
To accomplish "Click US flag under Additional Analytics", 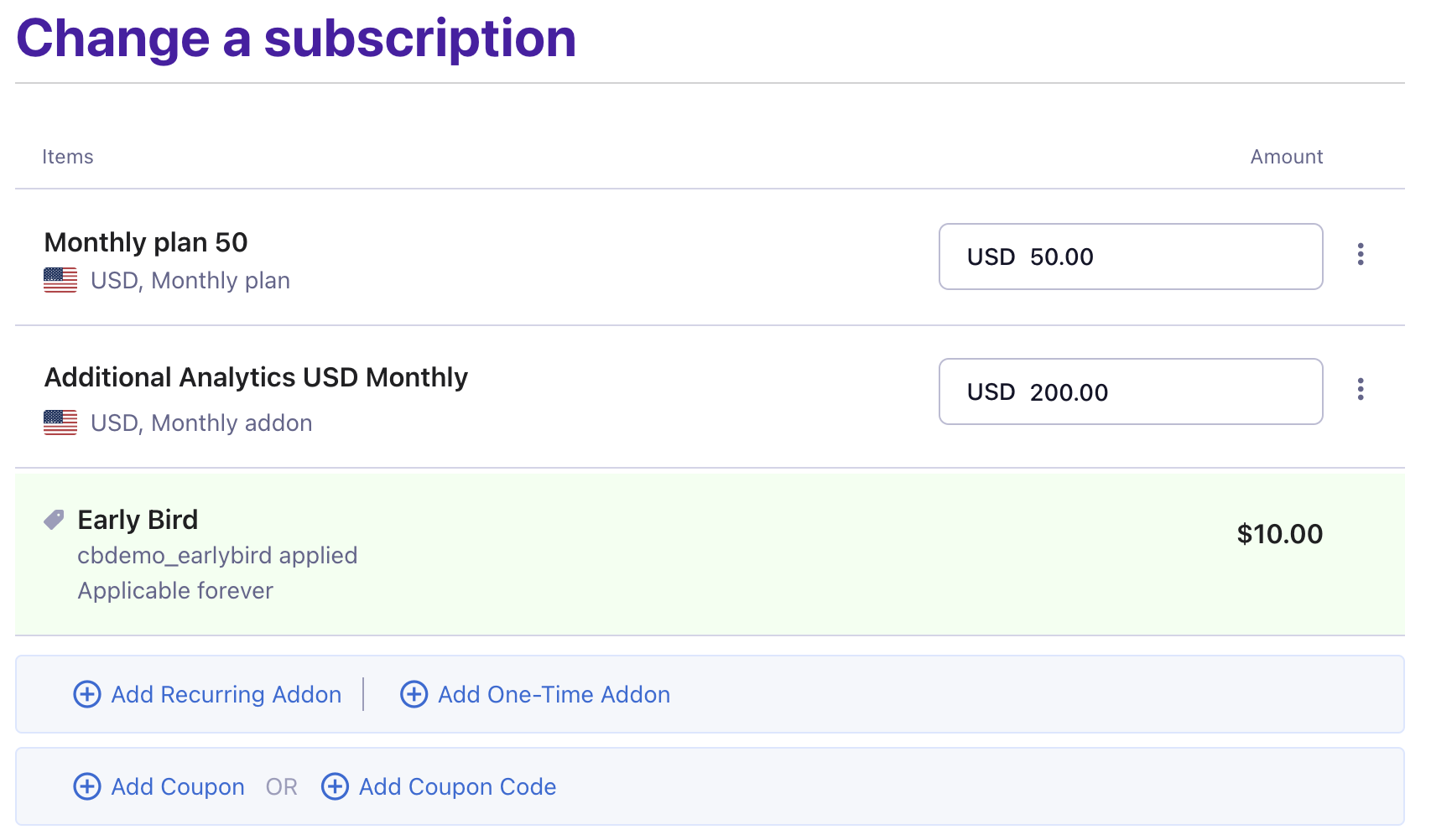I will pyautogui.click(x=60, y=423).
